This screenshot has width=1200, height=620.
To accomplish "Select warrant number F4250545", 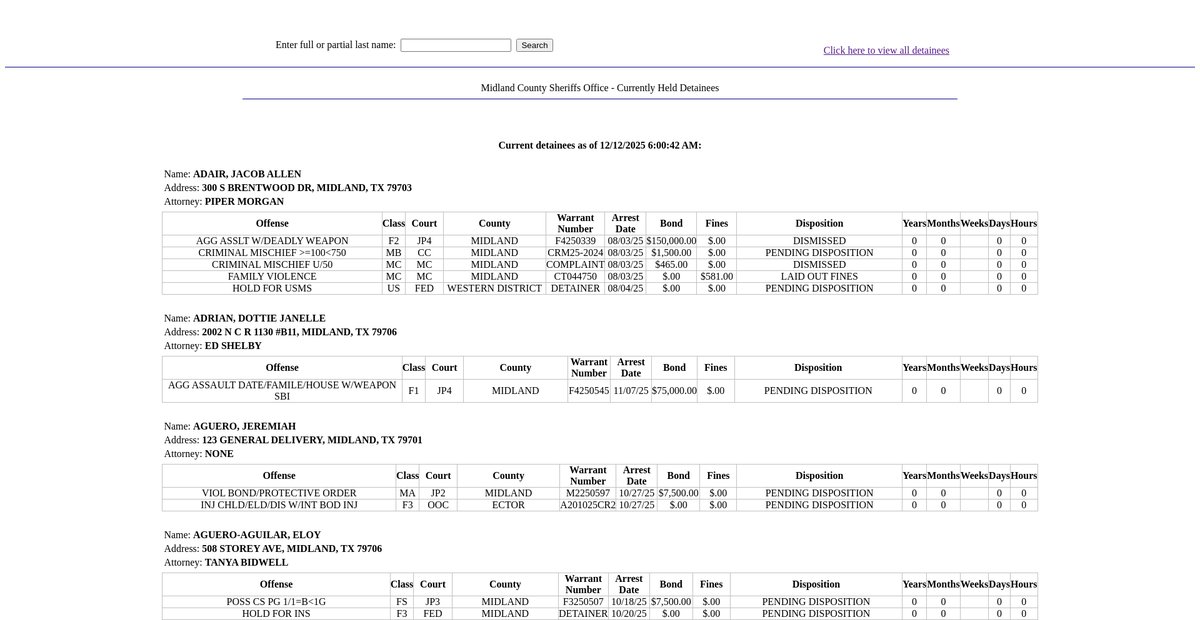I will (588, 391).
